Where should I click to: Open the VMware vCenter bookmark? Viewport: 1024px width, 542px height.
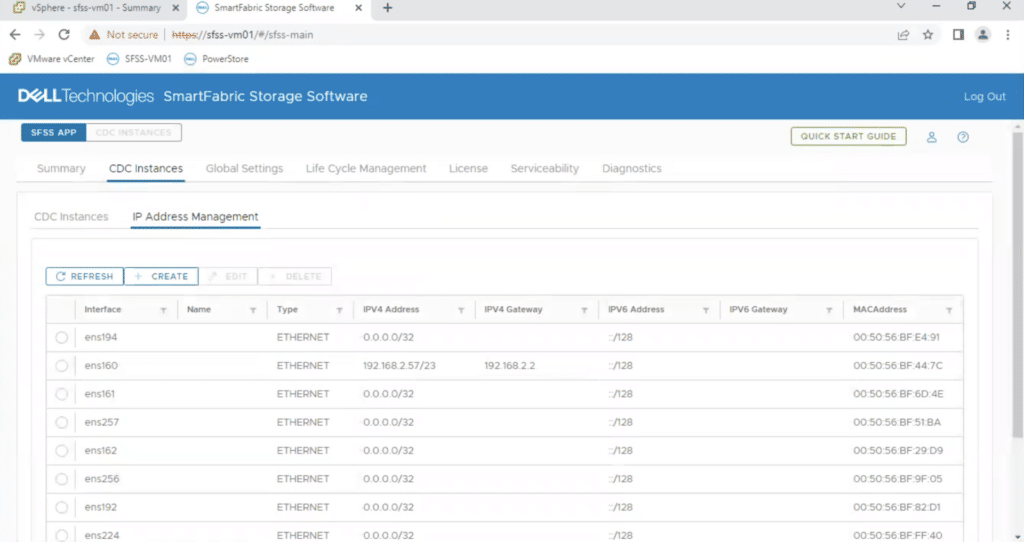coord(52,59)
